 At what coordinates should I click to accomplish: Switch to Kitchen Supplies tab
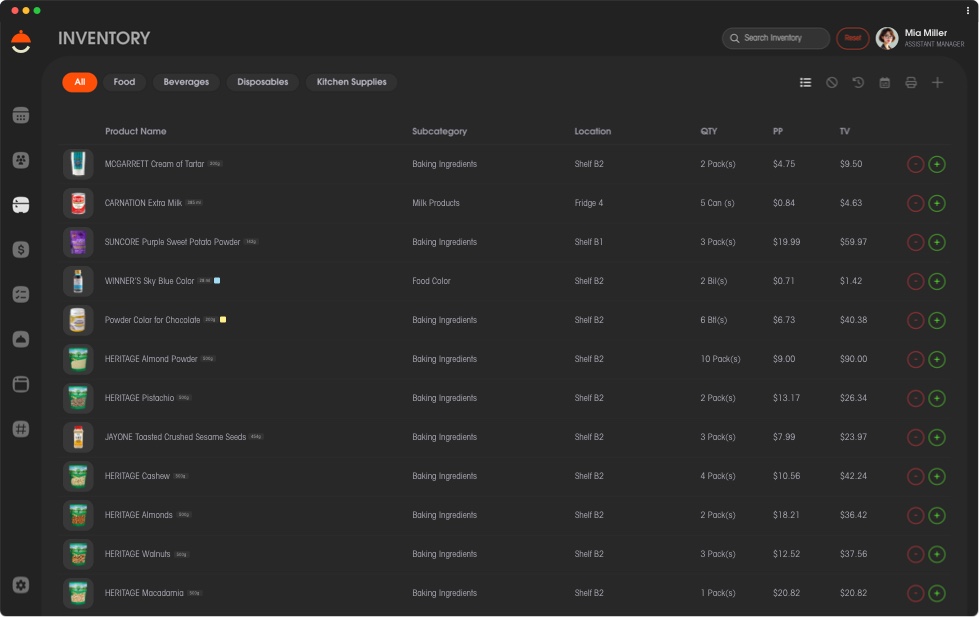pyautogui.click(x=351, y=82)
